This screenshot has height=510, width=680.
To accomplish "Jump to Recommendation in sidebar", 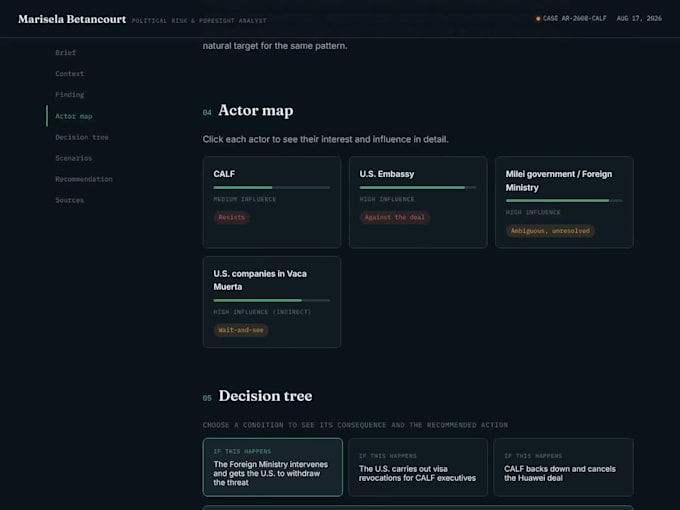I will pyautogui.click(x=84, y=179).
